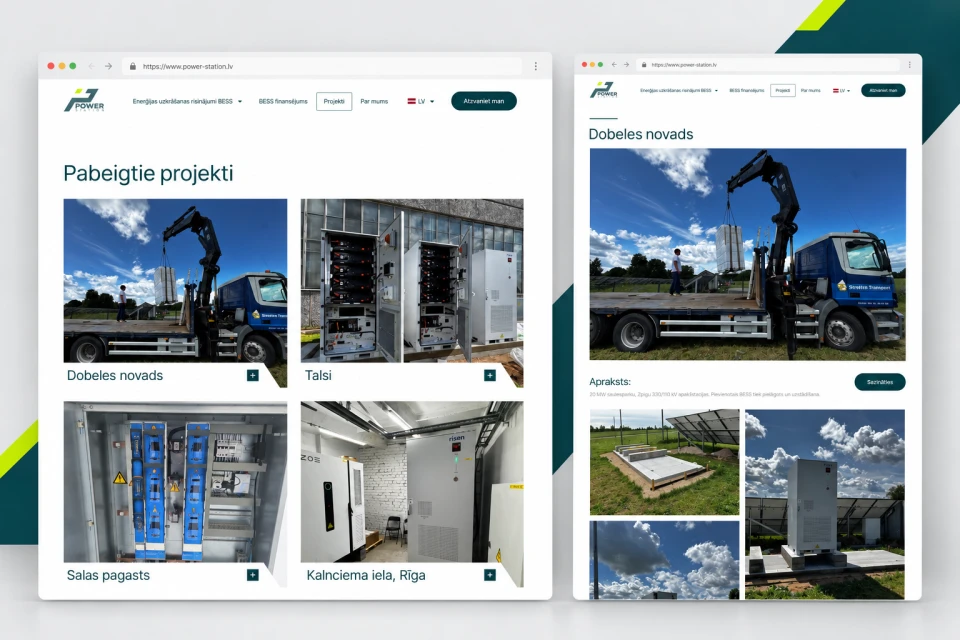Screen dimensions: 960x640
Task: Open the left browser's three-dot menu
Action: pos(536,66)
